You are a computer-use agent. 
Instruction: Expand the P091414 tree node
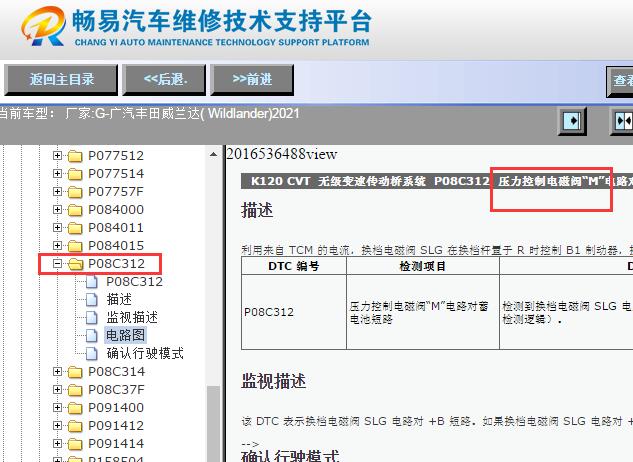[x=57, y=443]
